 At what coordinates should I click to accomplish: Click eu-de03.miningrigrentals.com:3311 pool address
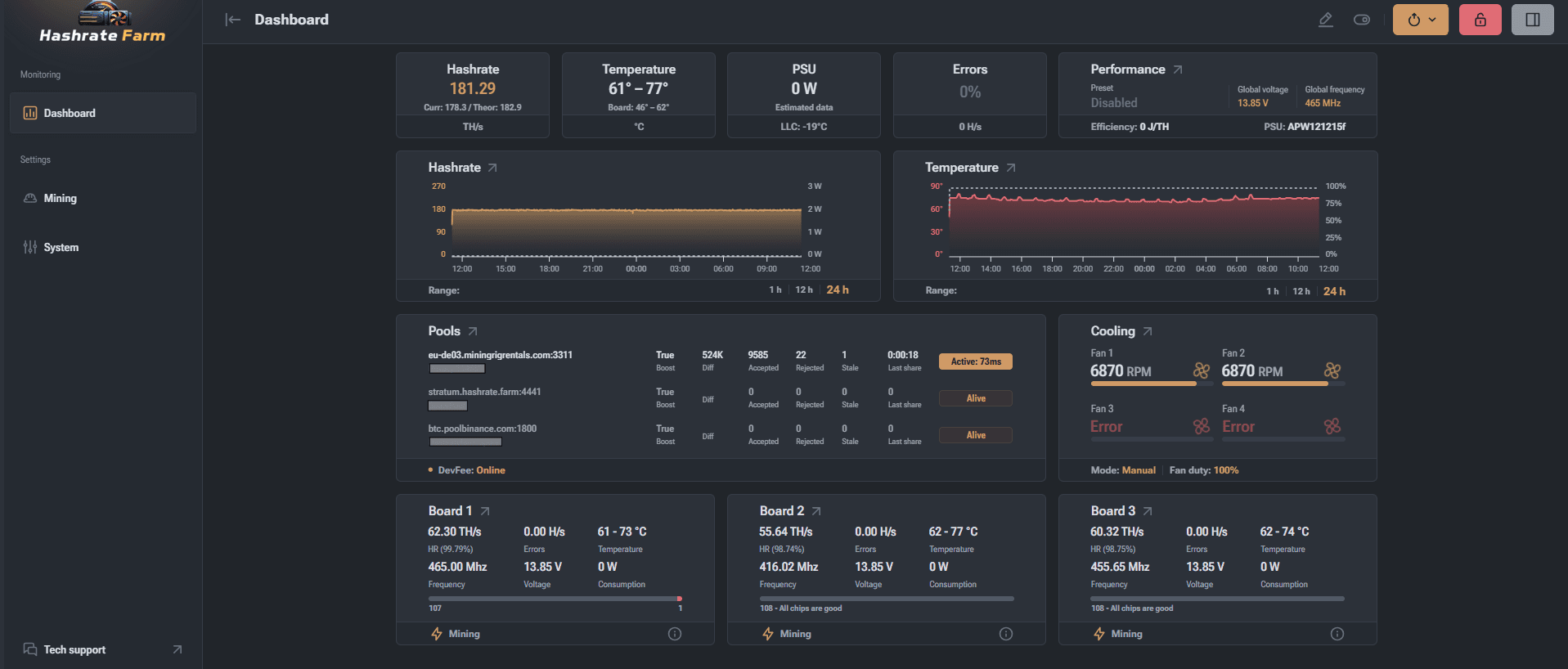[x=500, y=355]
